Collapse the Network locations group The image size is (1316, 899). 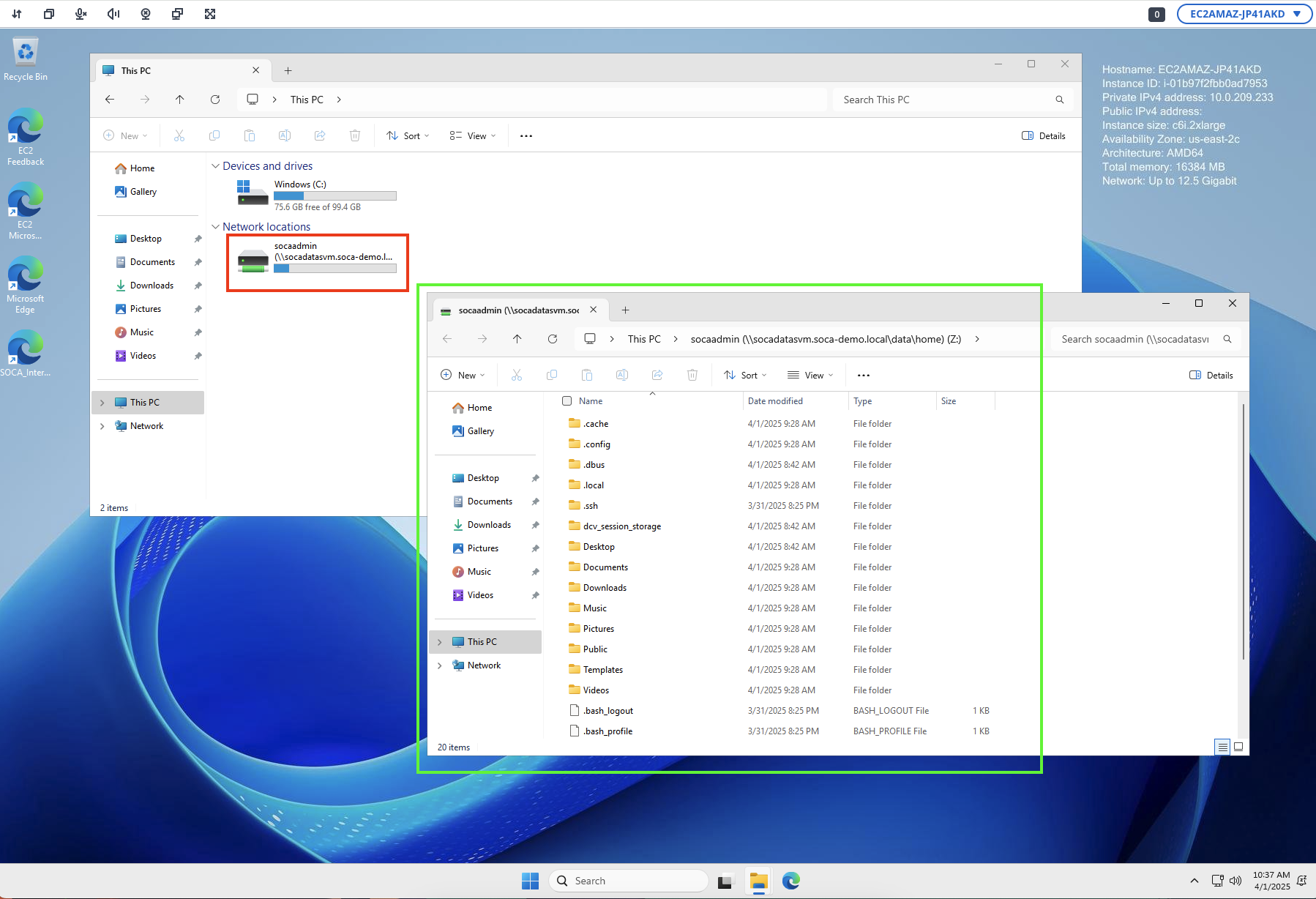coord(216,227)
